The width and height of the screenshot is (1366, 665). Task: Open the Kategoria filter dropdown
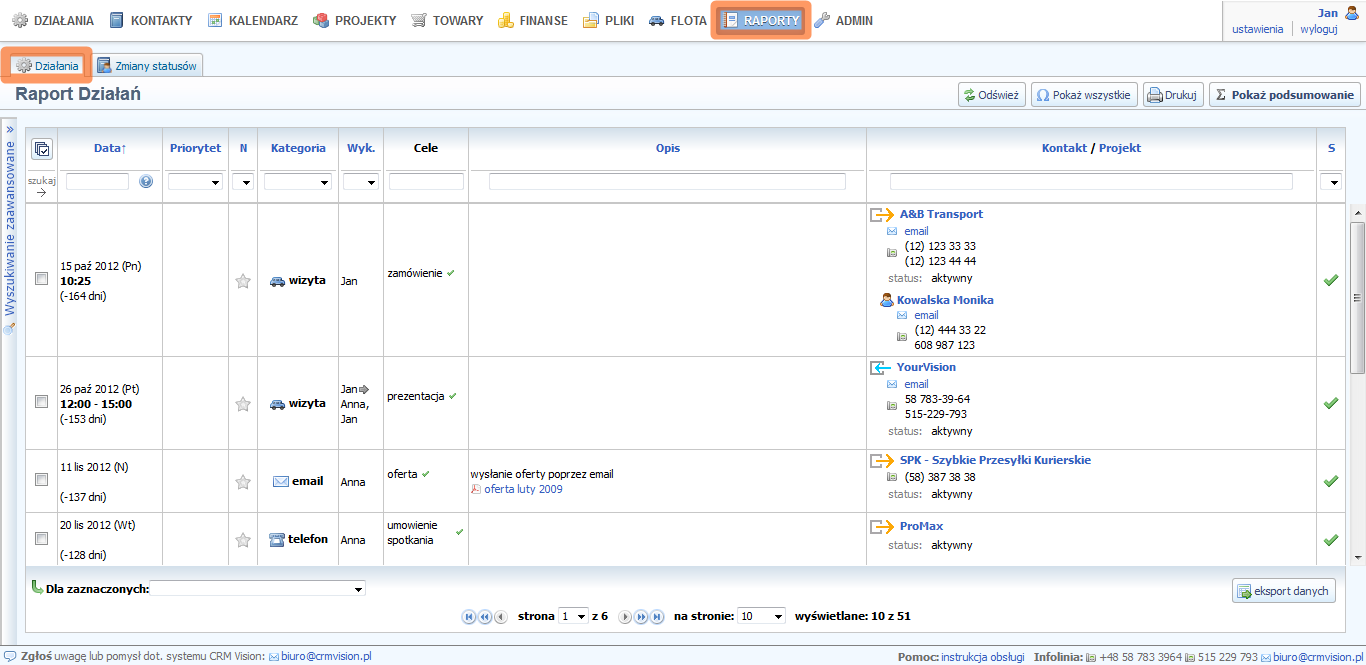pos(297,182)
